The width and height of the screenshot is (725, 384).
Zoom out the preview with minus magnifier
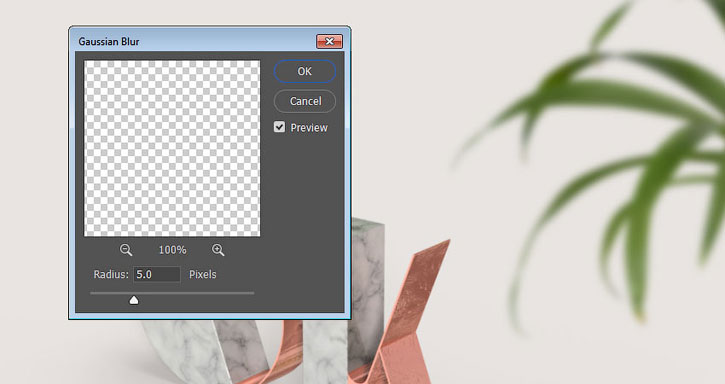(126, 250)
